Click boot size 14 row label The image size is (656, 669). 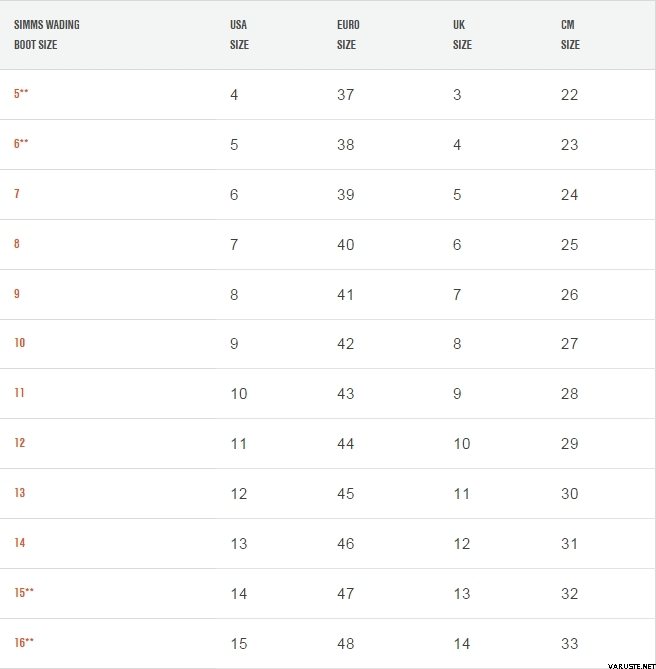click(x=20, y=542)
